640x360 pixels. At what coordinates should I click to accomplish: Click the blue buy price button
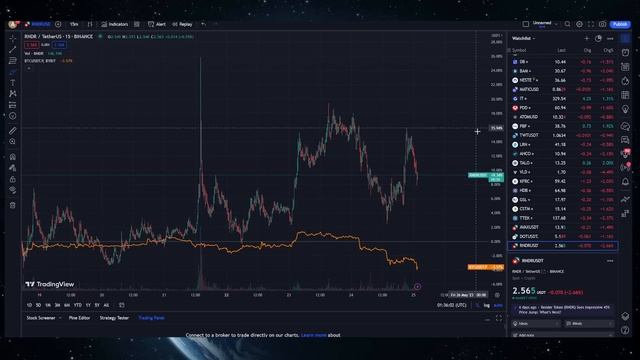click(60, 45)
